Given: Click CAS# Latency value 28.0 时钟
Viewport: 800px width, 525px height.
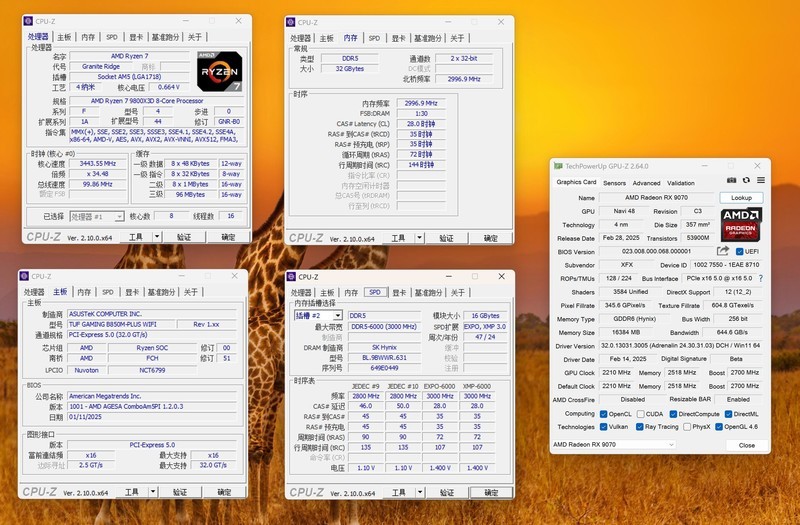Looking at the screenshot, I should point(421,123).
